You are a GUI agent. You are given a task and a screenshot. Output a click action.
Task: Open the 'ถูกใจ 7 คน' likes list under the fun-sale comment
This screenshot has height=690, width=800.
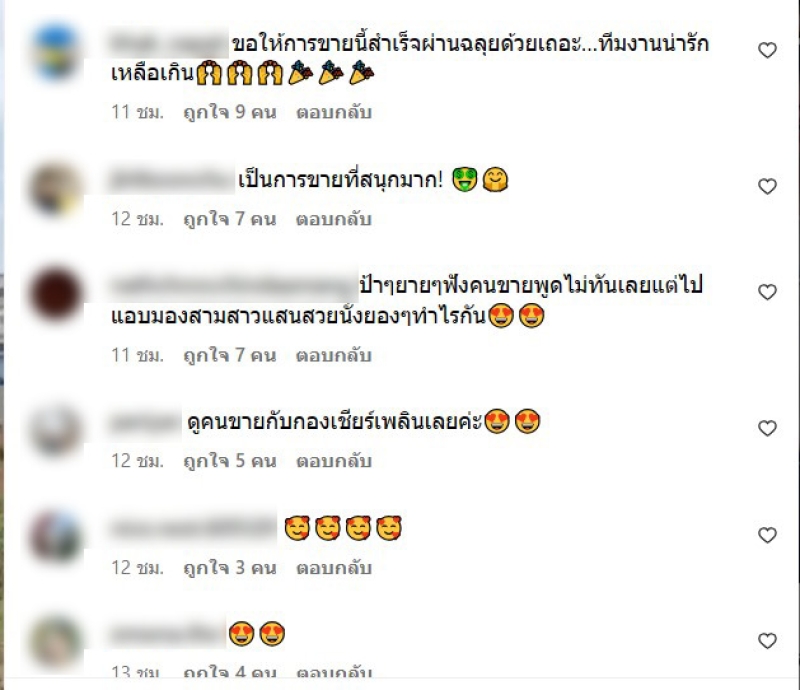pos(230,219)
